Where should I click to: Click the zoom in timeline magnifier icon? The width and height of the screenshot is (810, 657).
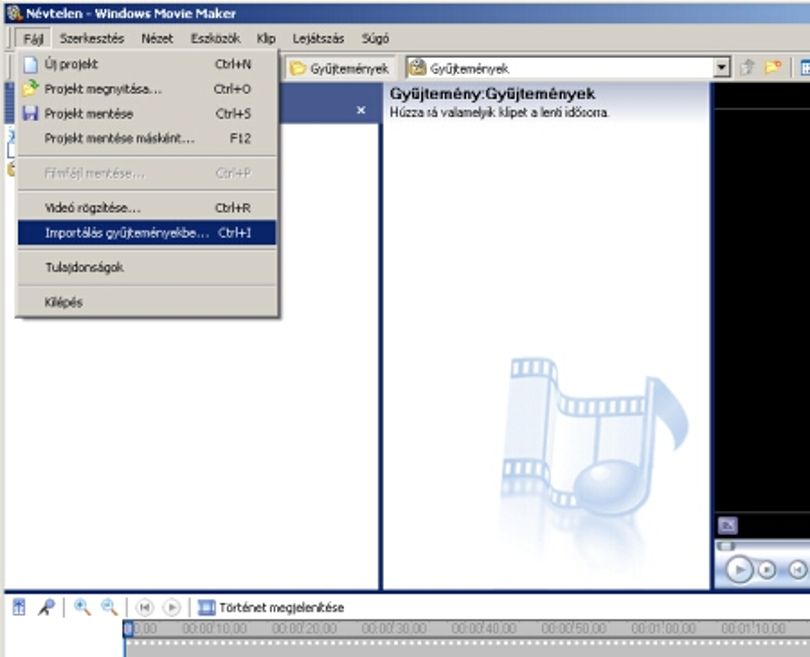click(82, 607)
